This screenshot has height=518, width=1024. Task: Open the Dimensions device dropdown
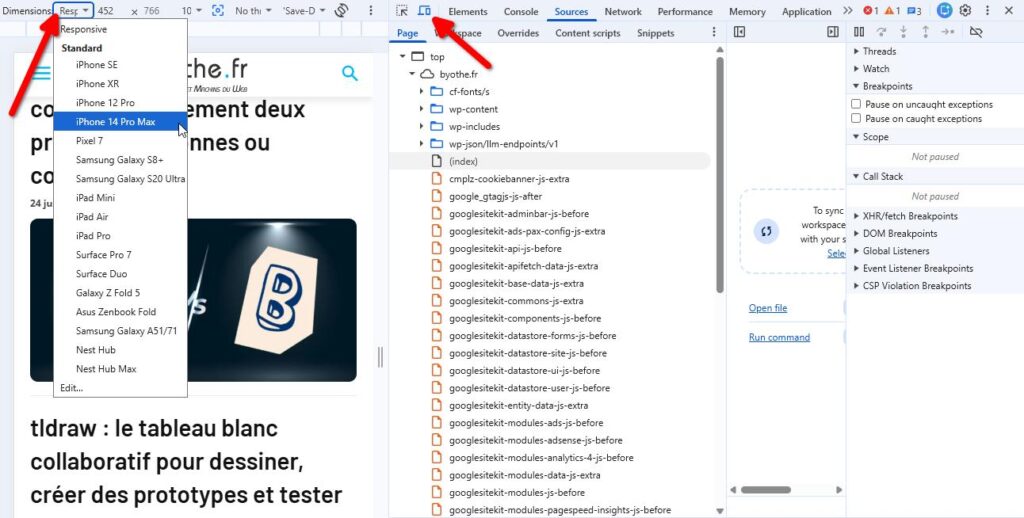tap(74, 10)
